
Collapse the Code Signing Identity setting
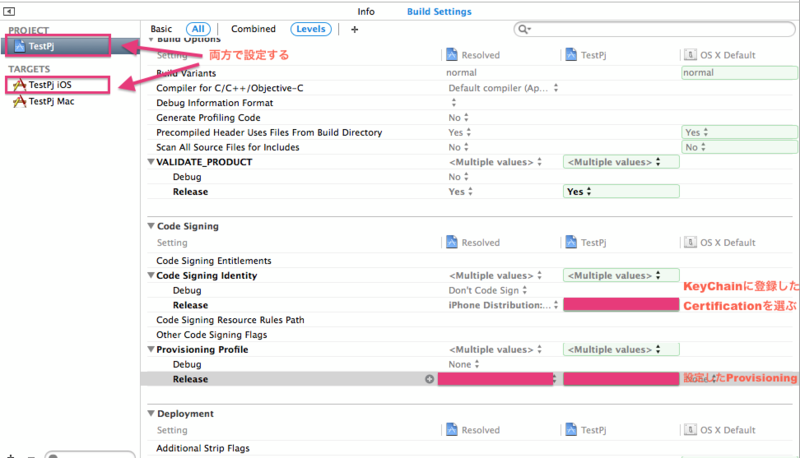tap(151, 275)
